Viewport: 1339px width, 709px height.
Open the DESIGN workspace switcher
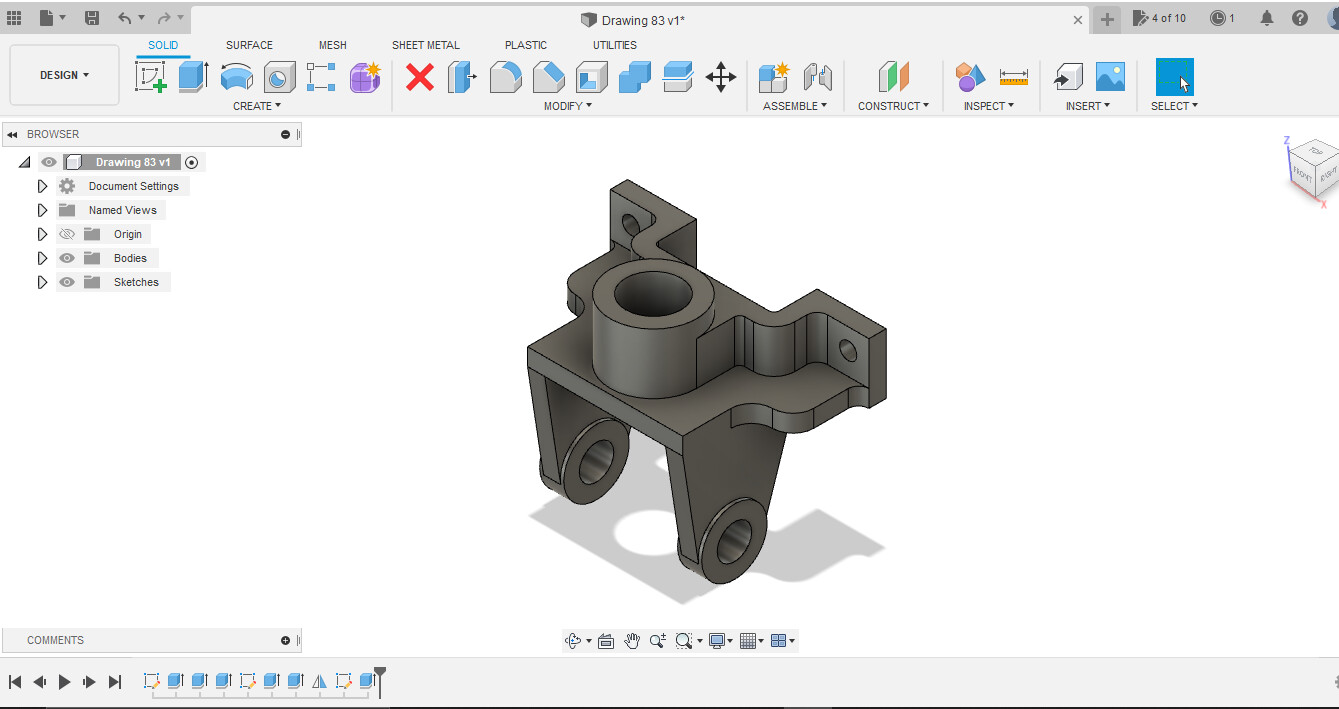[62, 74]
